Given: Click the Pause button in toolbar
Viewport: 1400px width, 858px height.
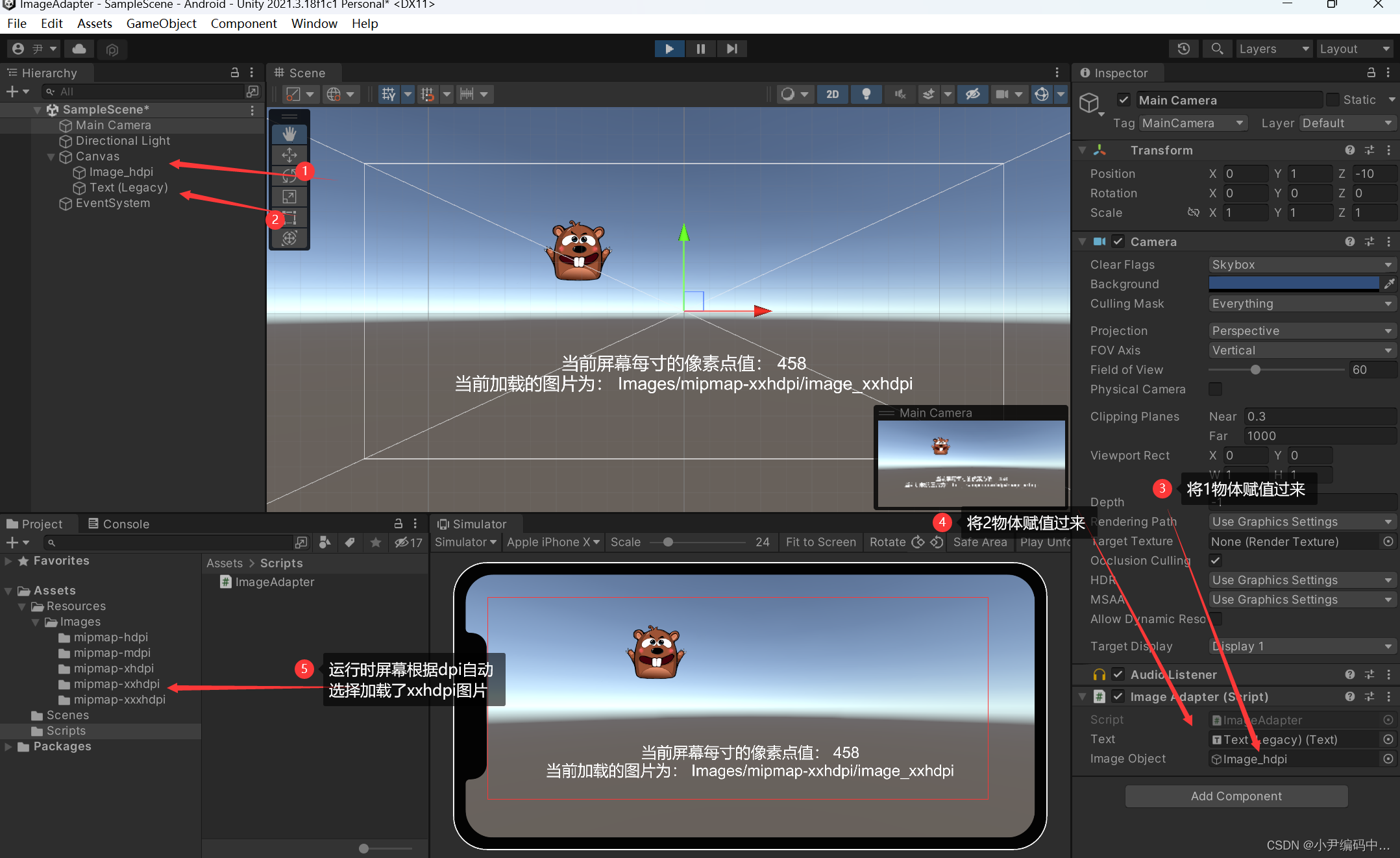Looking at the screenshot, I should (x=700, y=48).
